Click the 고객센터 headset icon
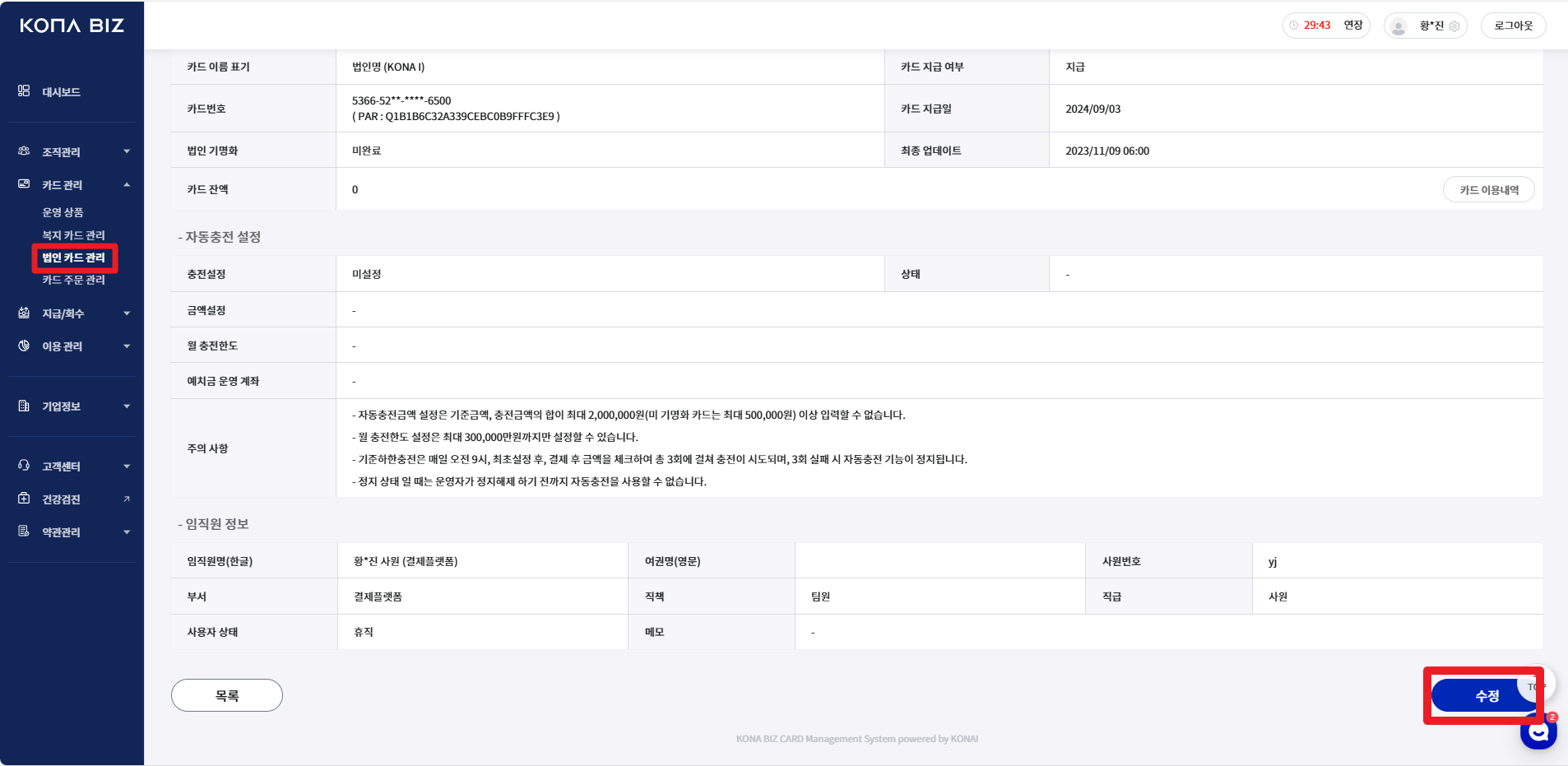Image resolution: width=1568 pixels, height=766 pixels. 24,466
